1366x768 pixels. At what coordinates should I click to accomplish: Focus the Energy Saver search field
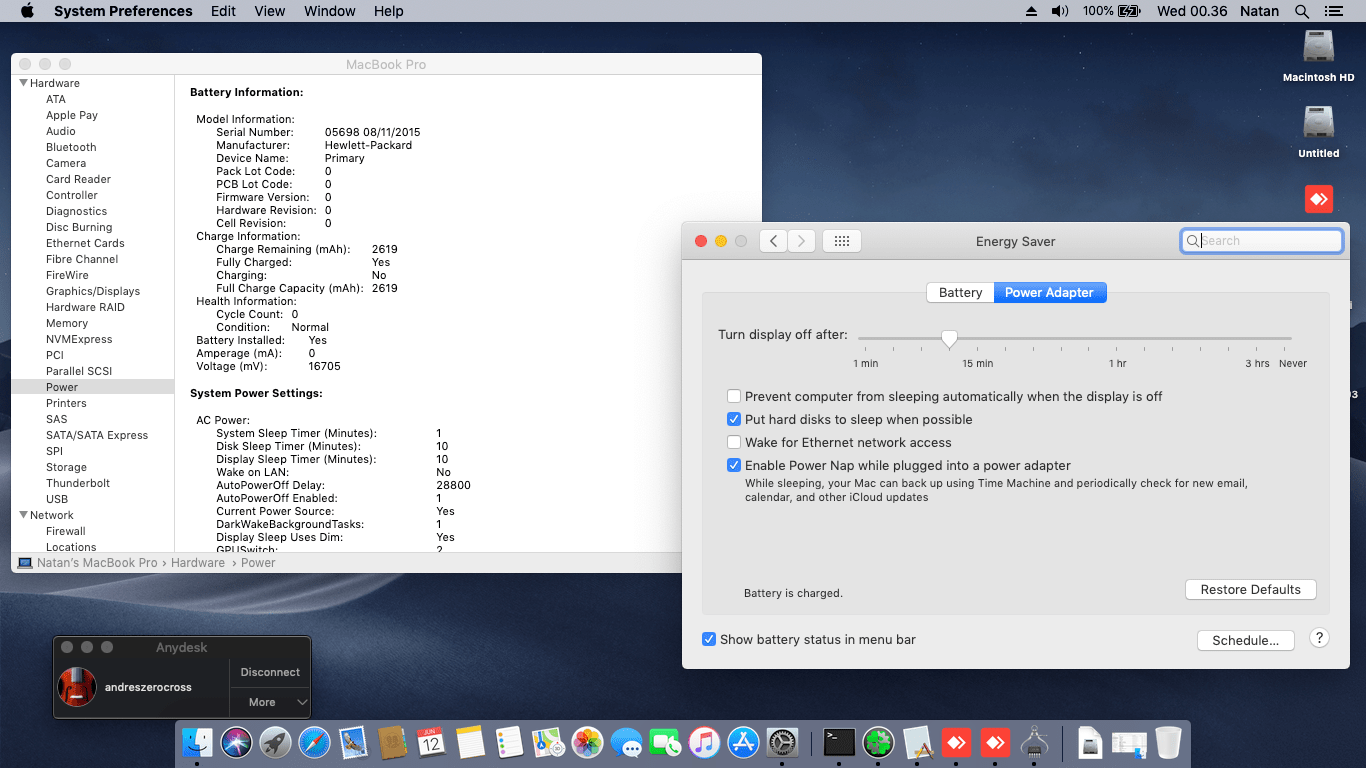(1262, 241)
